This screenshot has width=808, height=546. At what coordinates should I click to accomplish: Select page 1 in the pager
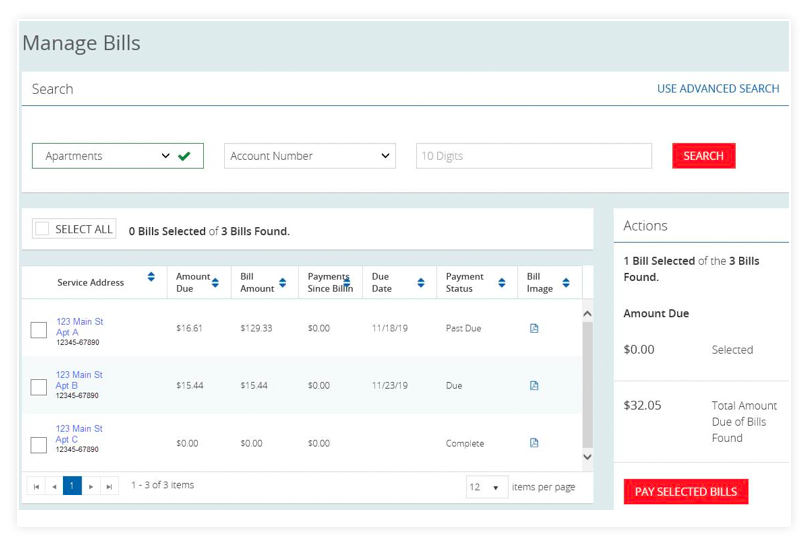72,487
